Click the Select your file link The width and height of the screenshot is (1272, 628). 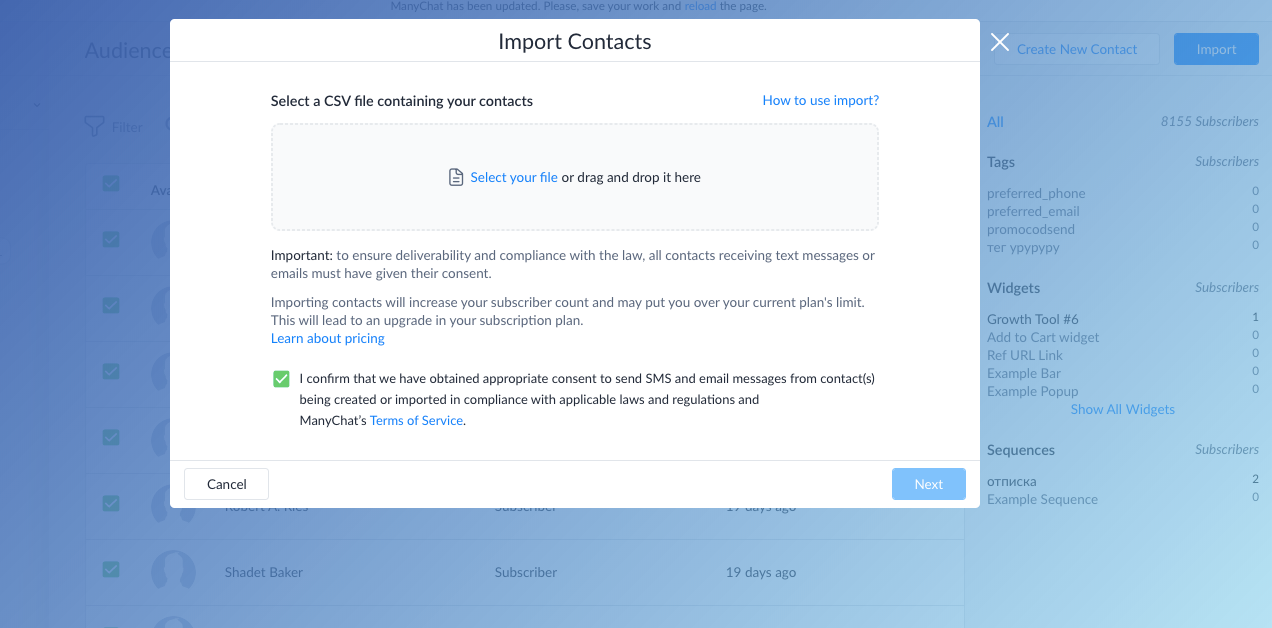coord(514,177)
